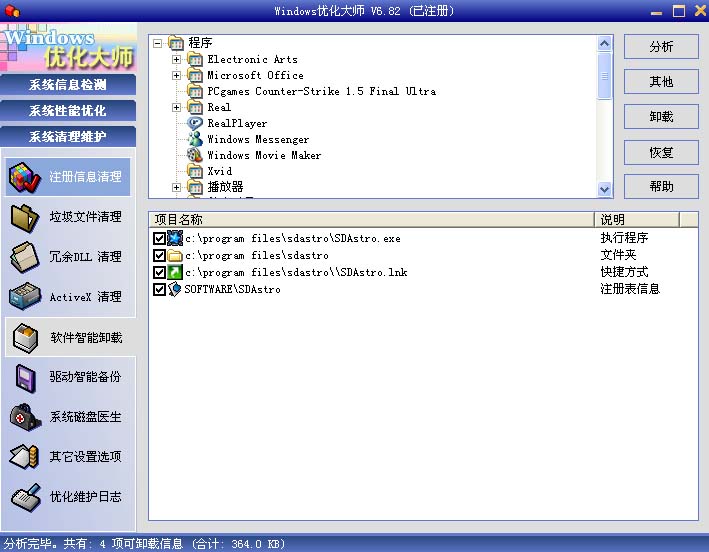Viewport: 709px width, 552px height.
Task: Click the Xvid folder icon
Action: (195, 171)
